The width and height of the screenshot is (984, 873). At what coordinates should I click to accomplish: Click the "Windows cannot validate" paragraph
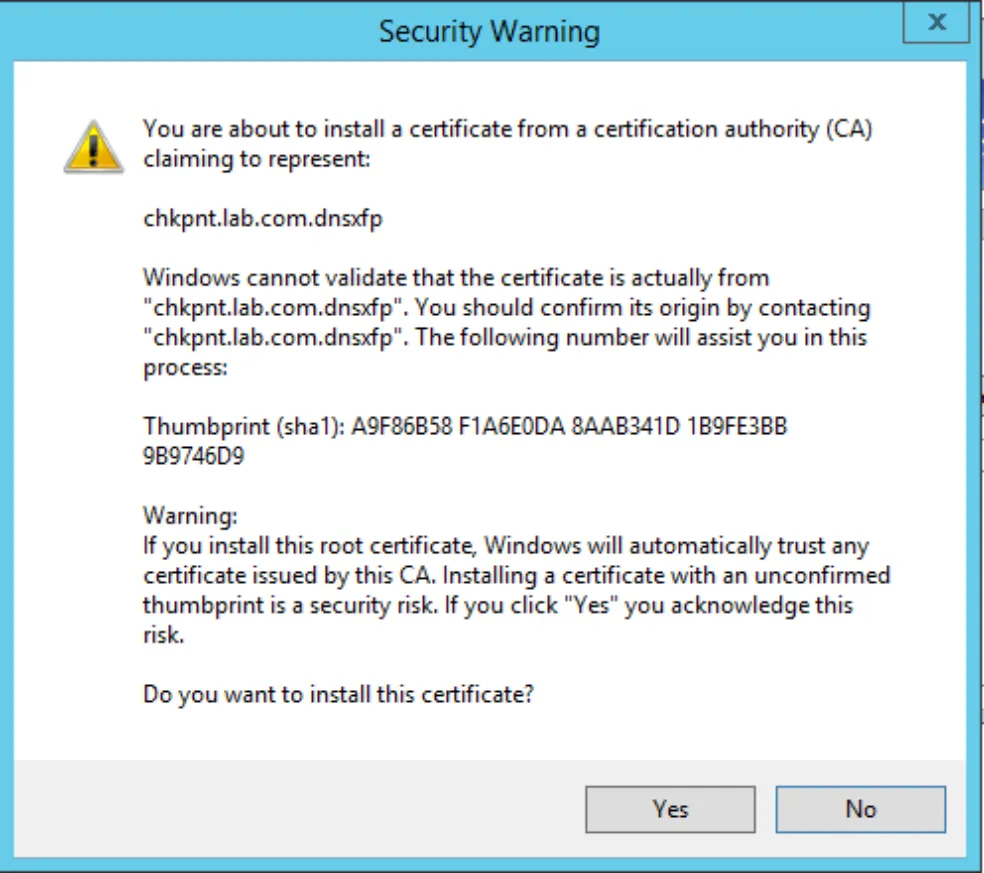coord(506,323)
